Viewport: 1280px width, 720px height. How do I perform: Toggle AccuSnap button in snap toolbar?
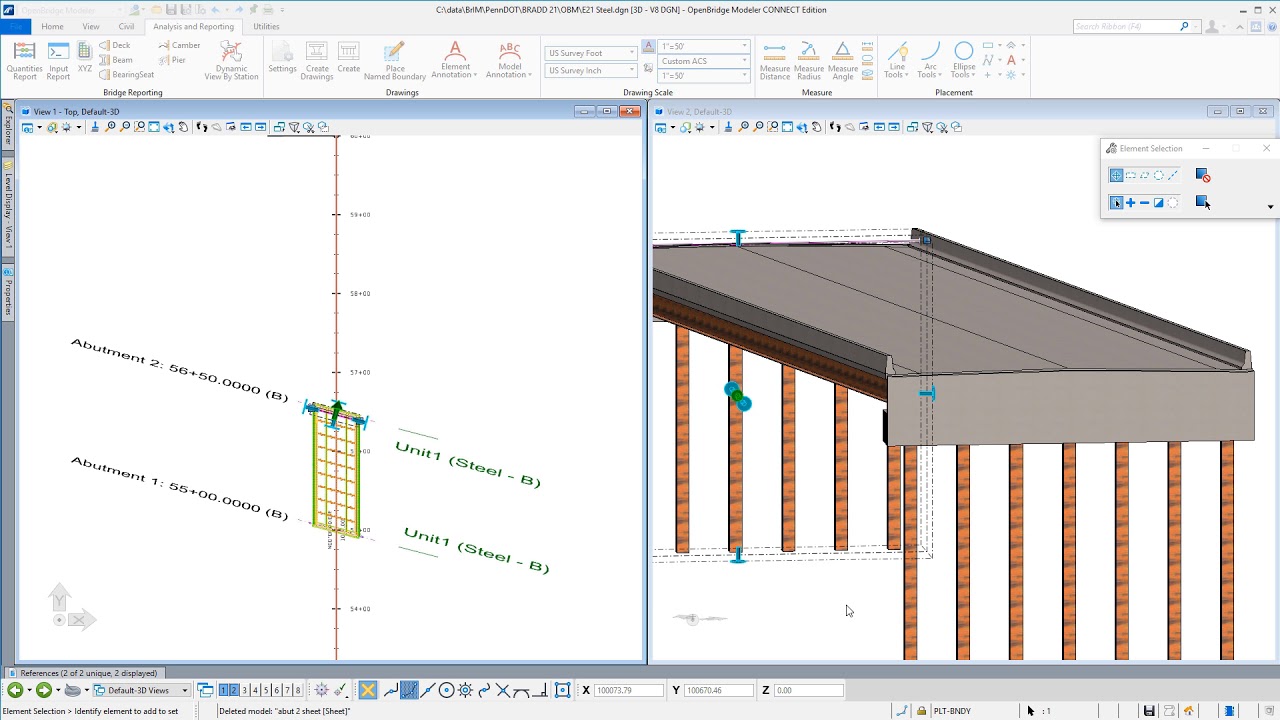(x=368, y=690)
